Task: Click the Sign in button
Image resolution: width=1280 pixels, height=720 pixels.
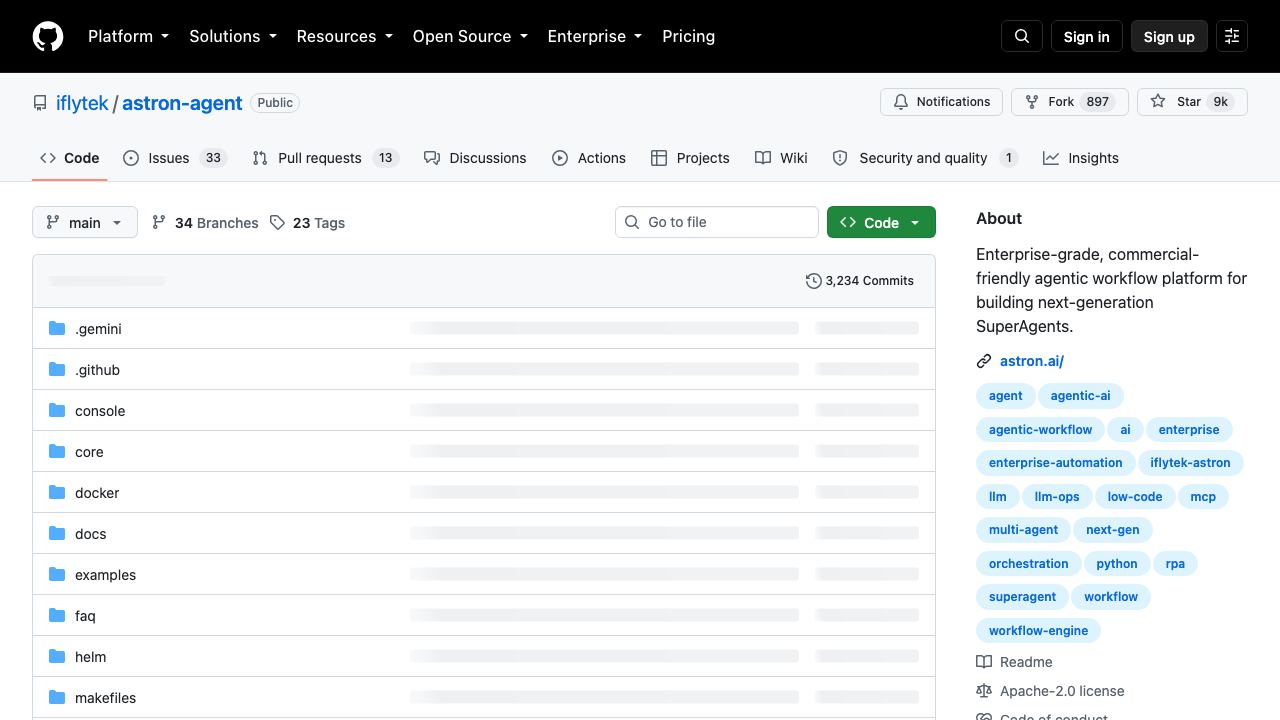Action: point(1087,36)
